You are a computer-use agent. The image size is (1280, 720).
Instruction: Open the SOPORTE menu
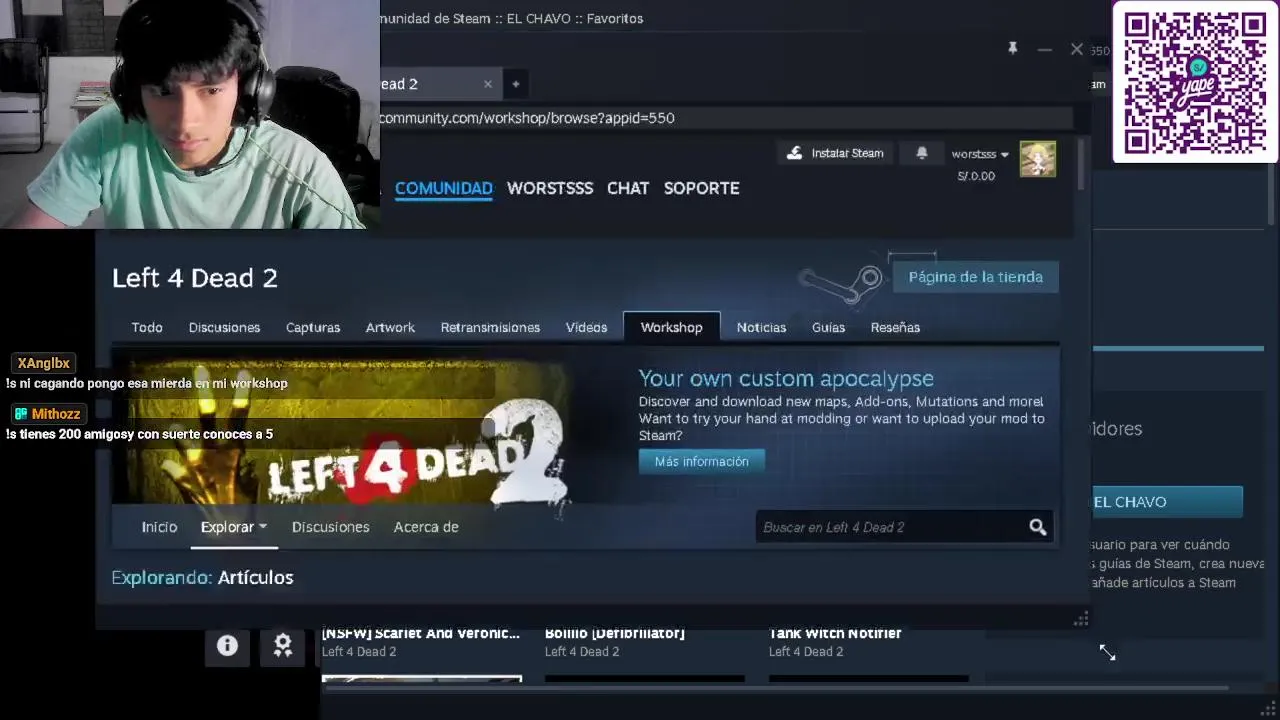[702, 188]
